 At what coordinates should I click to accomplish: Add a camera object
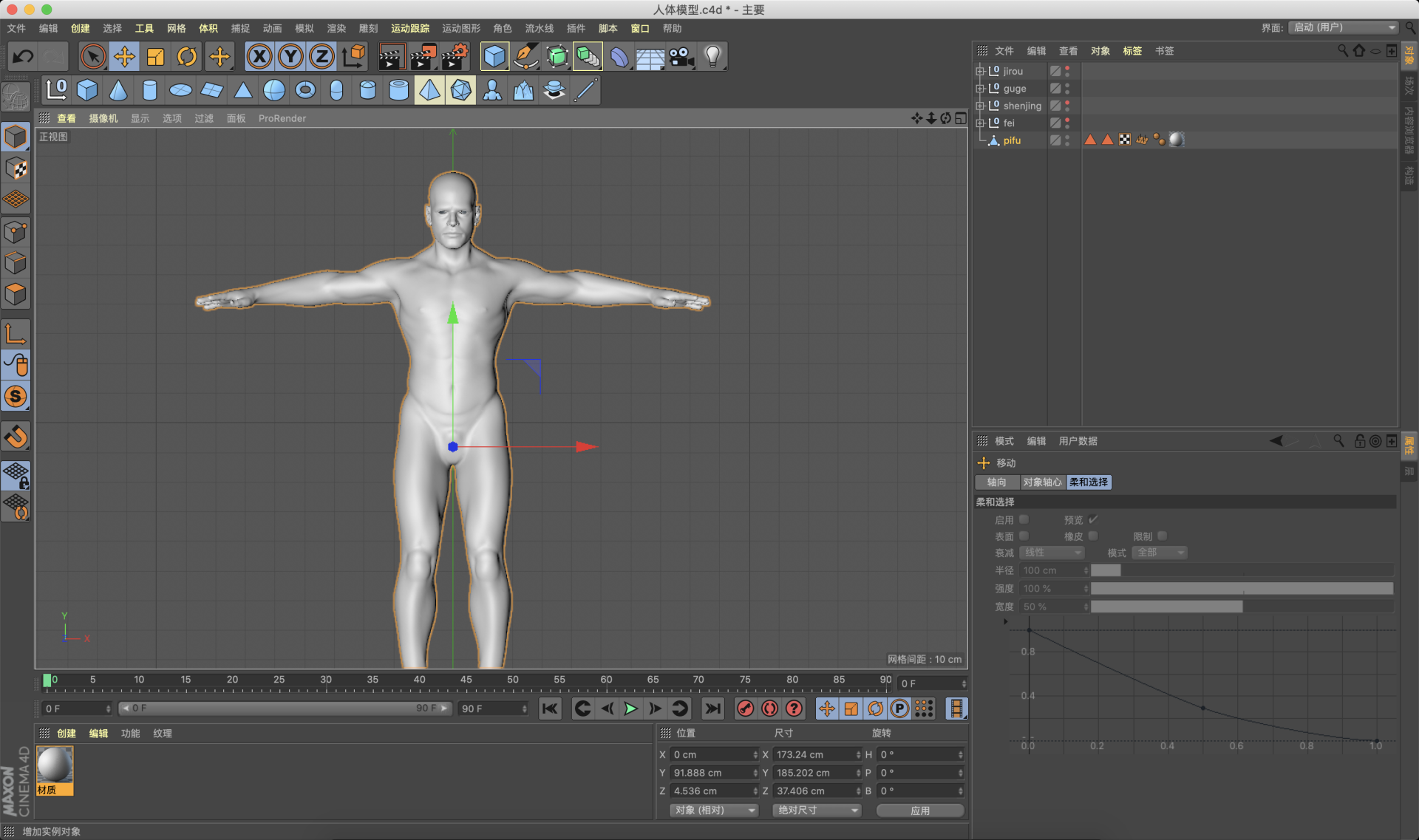[681, 56]
